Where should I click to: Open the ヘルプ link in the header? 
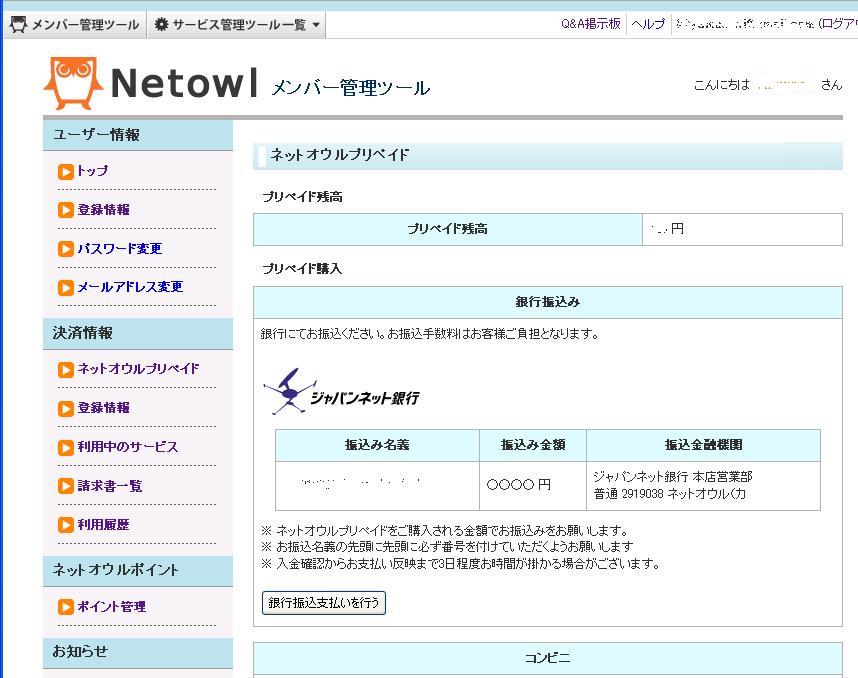[648, 24]
